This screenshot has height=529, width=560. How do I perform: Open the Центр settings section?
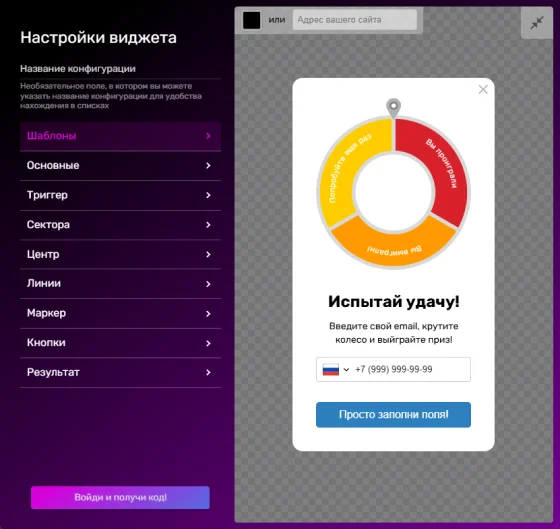pos(120,254)
